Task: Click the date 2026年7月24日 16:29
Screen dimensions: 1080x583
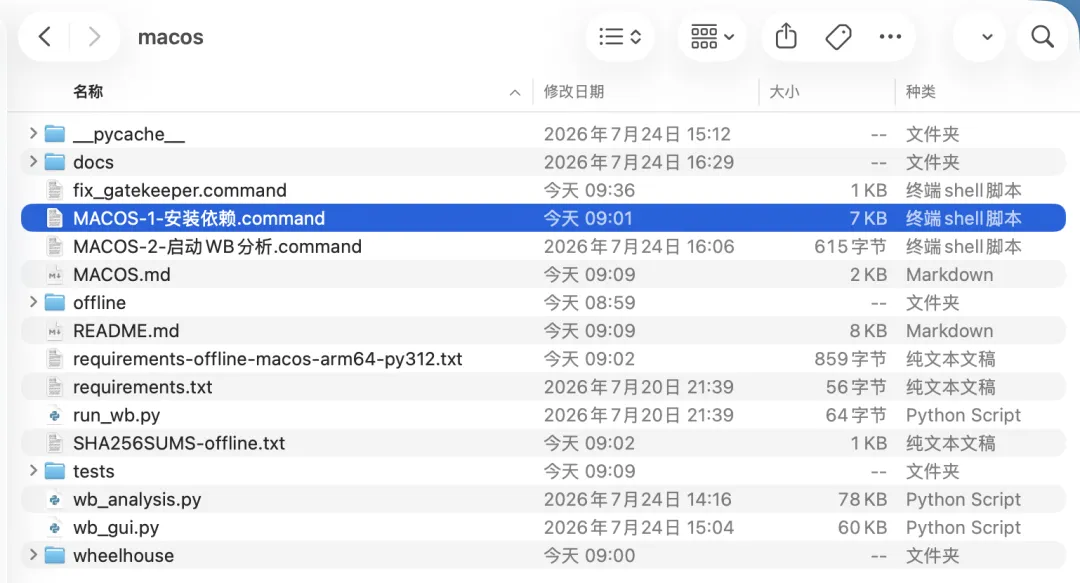Action: (638, 162)
